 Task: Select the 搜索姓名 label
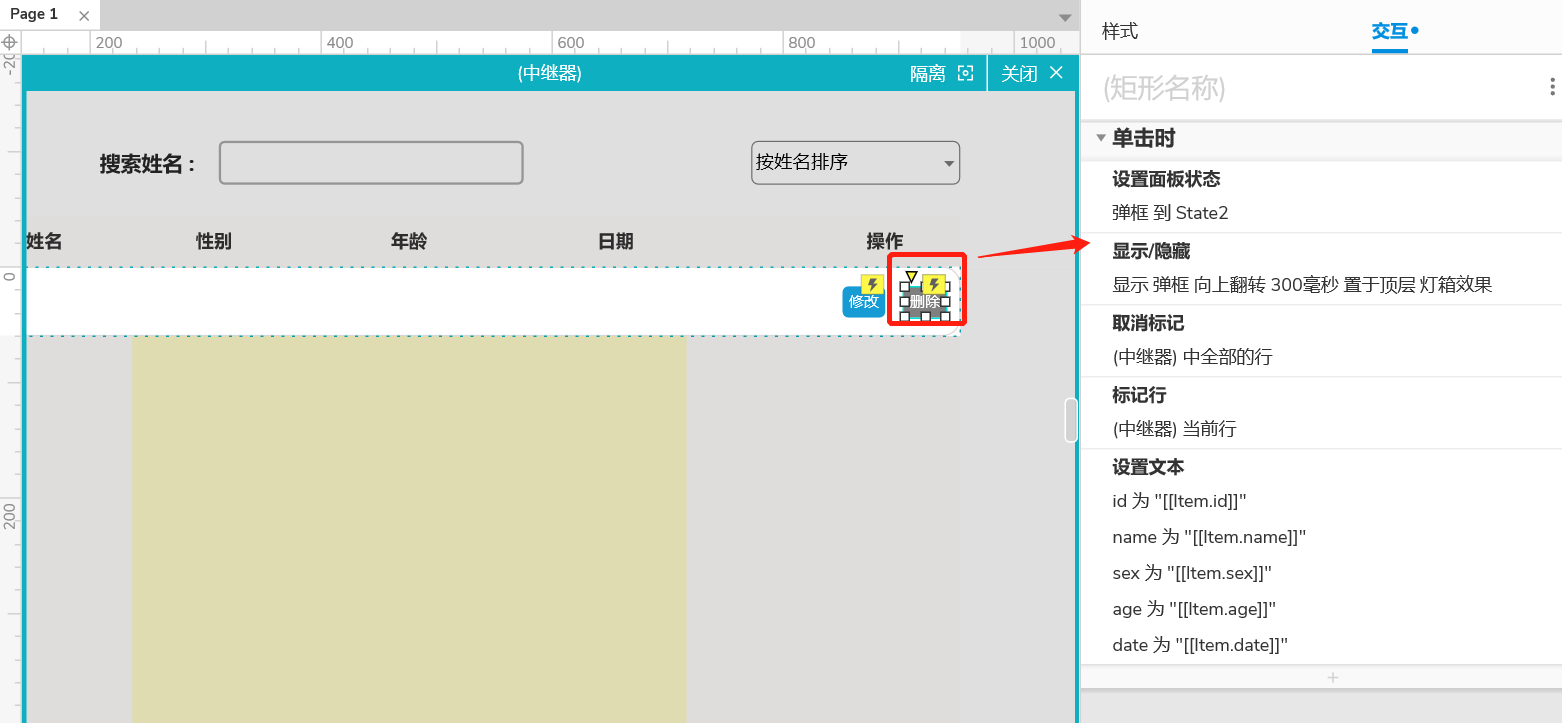click(x=147, y=164)
